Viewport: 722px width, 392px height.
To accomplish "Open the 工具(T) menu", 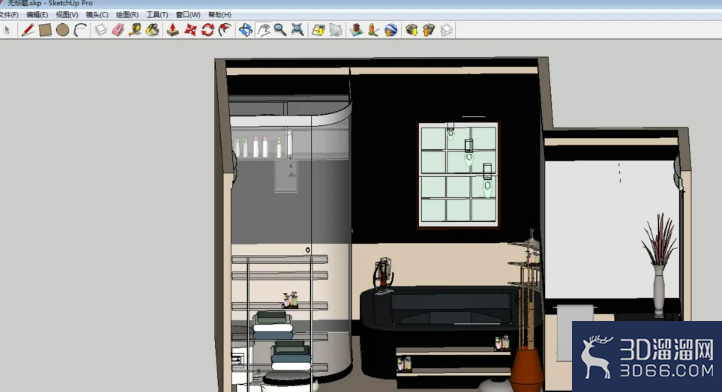I will click(x=157, y=15).
